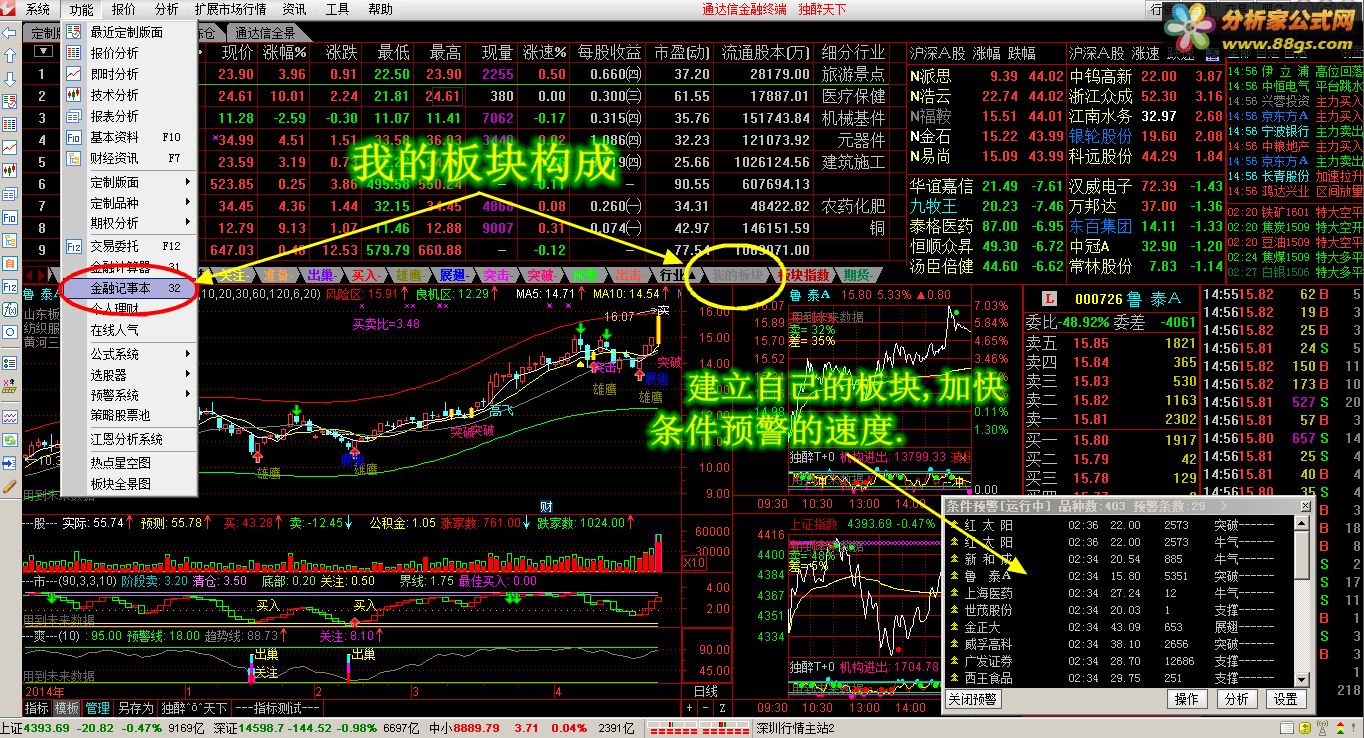Open the 扩展市场行情 menu
Image resolution: width=1364 pixels, height=738 pixels.
click(x=230, y=9)
